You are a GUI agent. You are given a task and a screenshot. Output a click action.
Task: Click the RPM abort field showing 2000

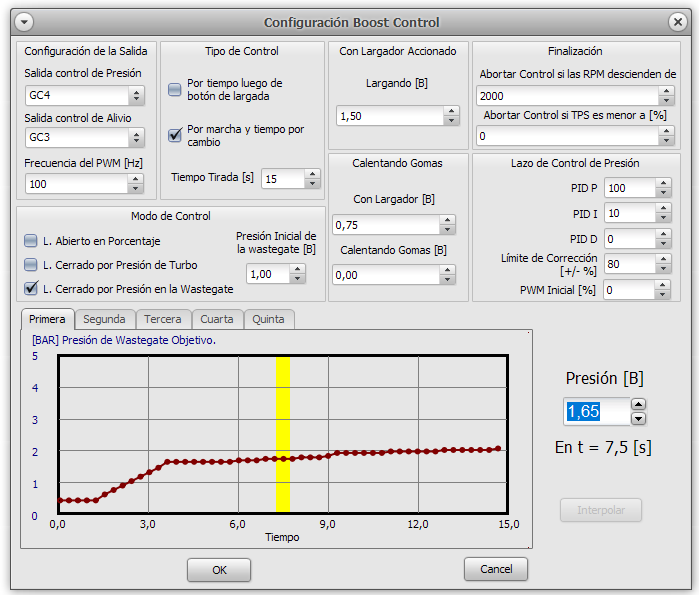(x=567, y=96)
